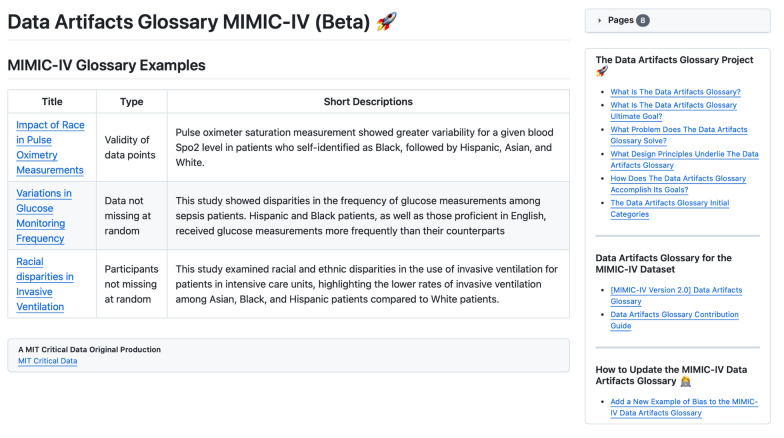
Task: Open How Does The Glossary Accomplish Goals link
Action: click(678, 184)
